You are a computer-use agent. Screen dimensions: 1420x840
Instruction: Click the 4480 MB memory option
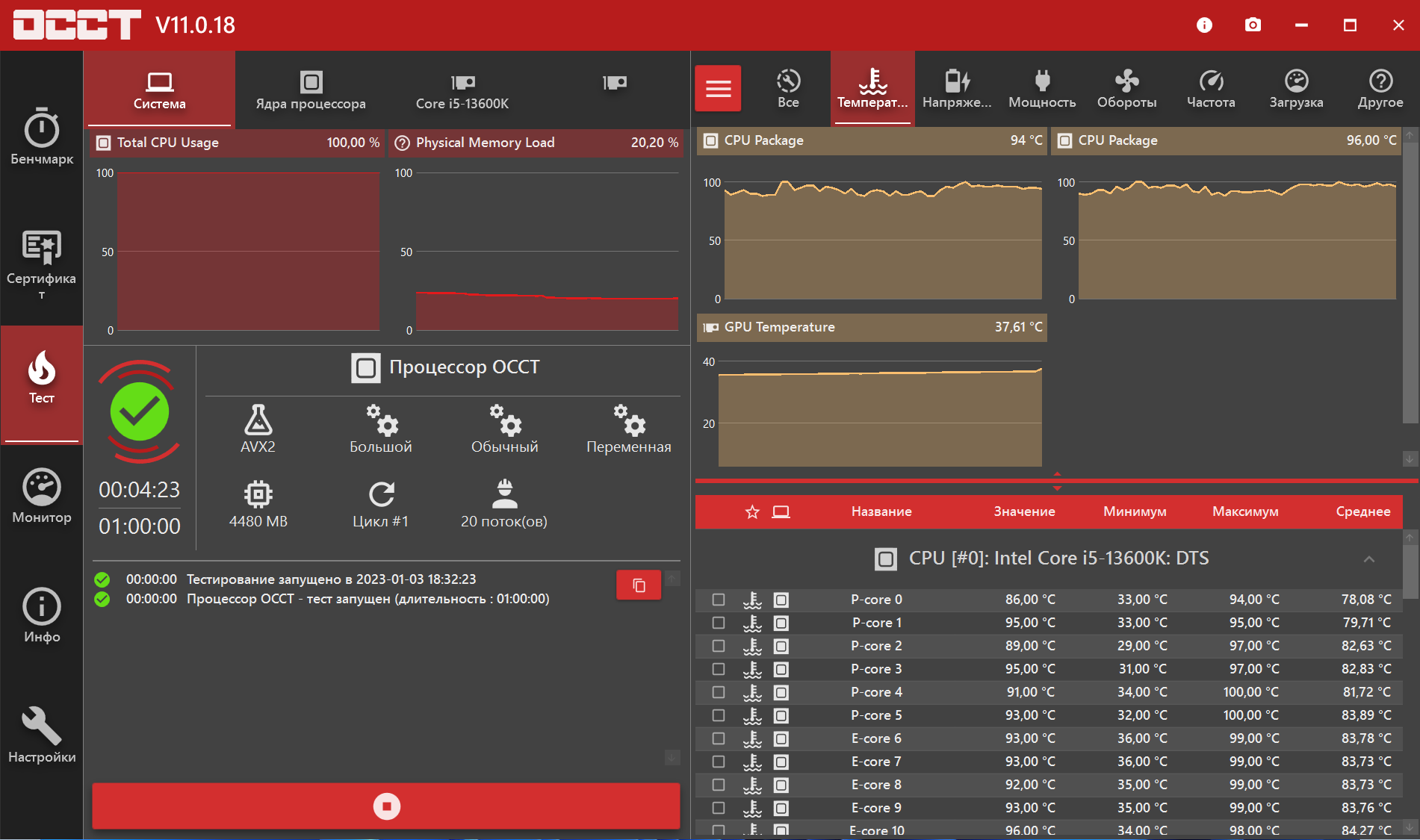[258, 504]
